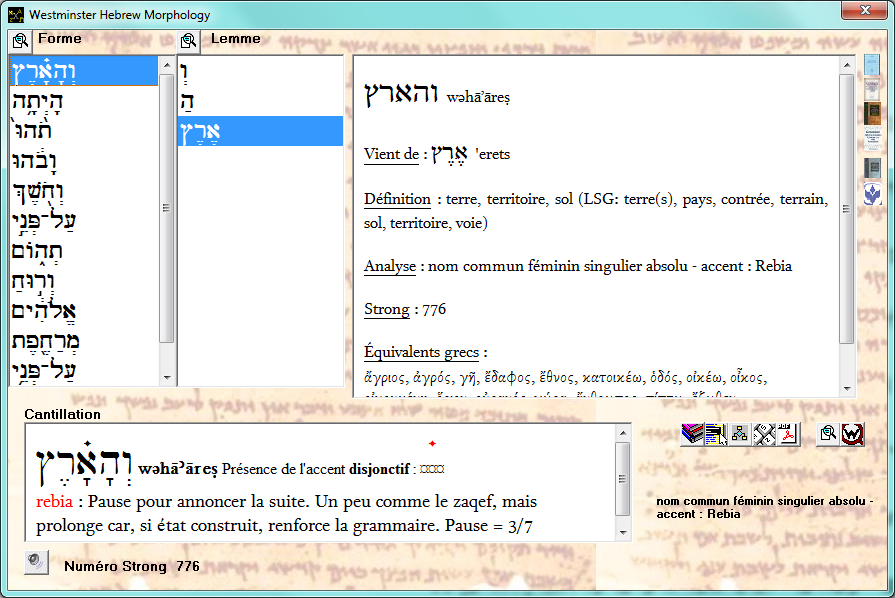This screenshot has width=895, height=598.
Task: Open the gray-blue book cover thumbnail
Action: 872,168
